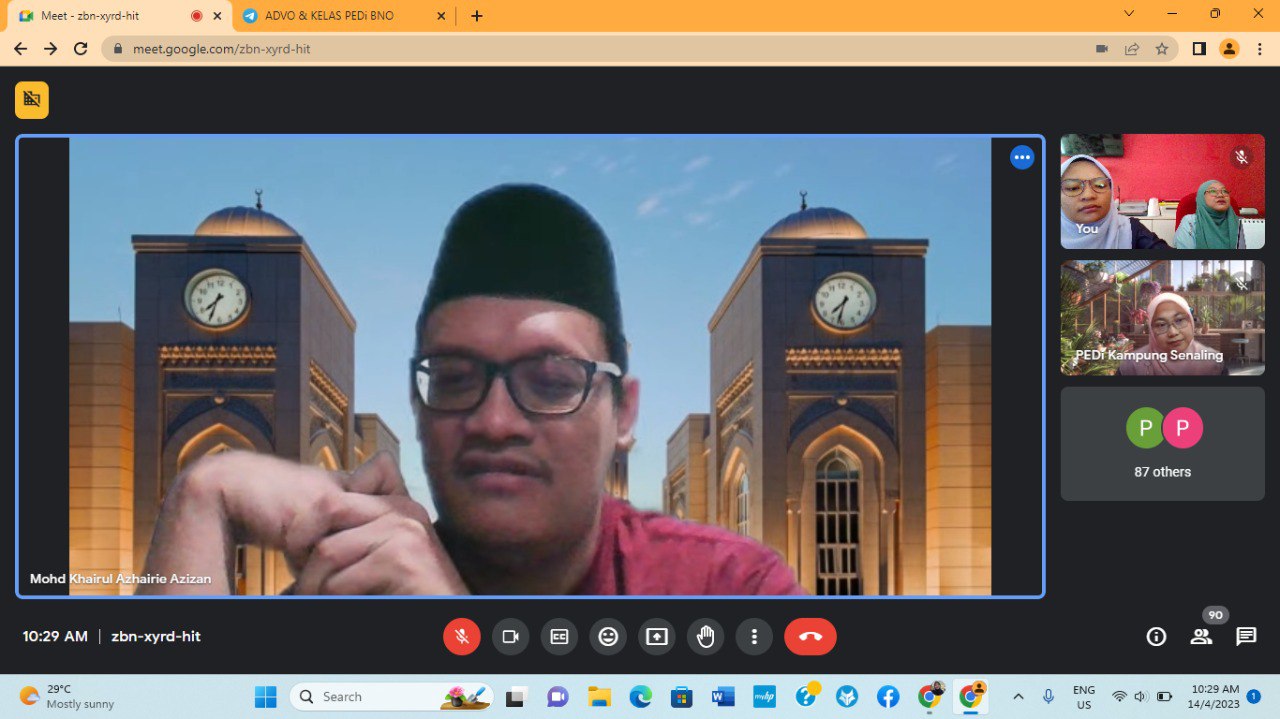Open the Windows Start menu
Screen dimensions: 1280x719
coord(265,697)
